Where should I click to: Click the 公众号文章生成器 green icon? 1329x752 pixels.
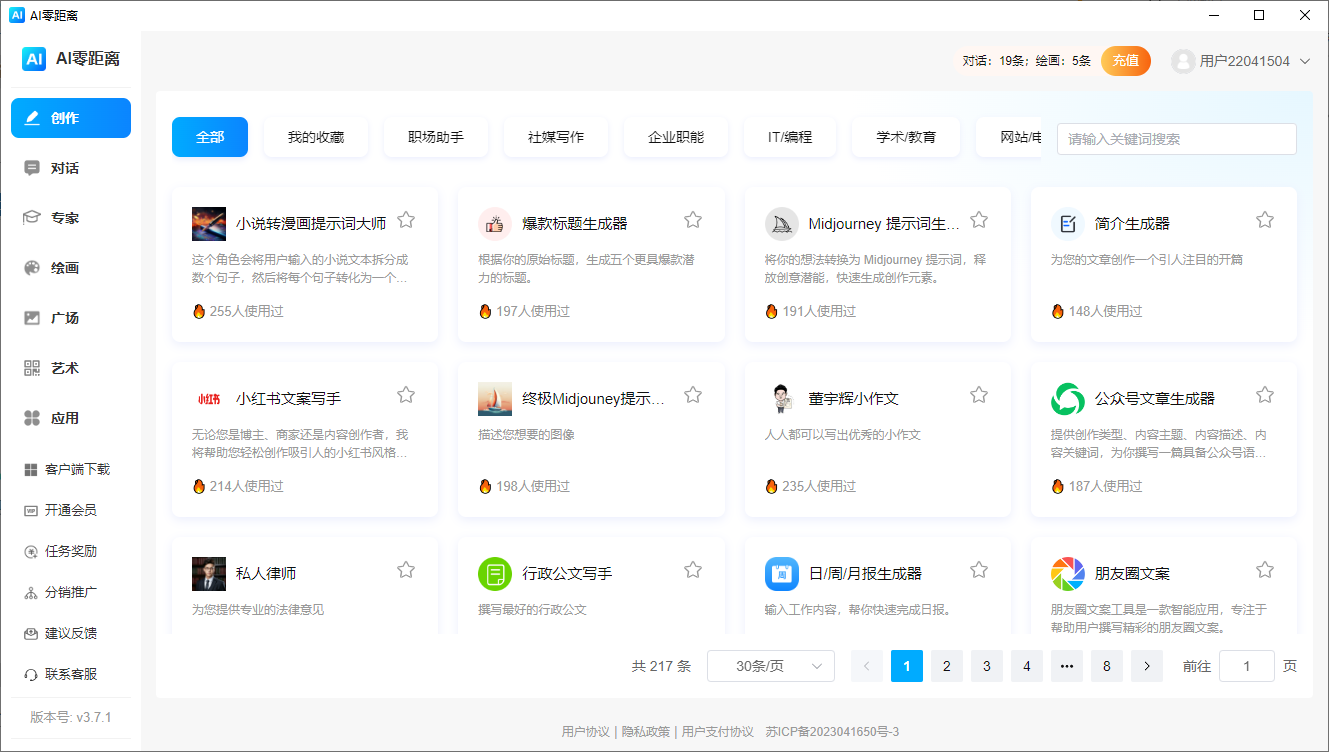pos(1068,399)
